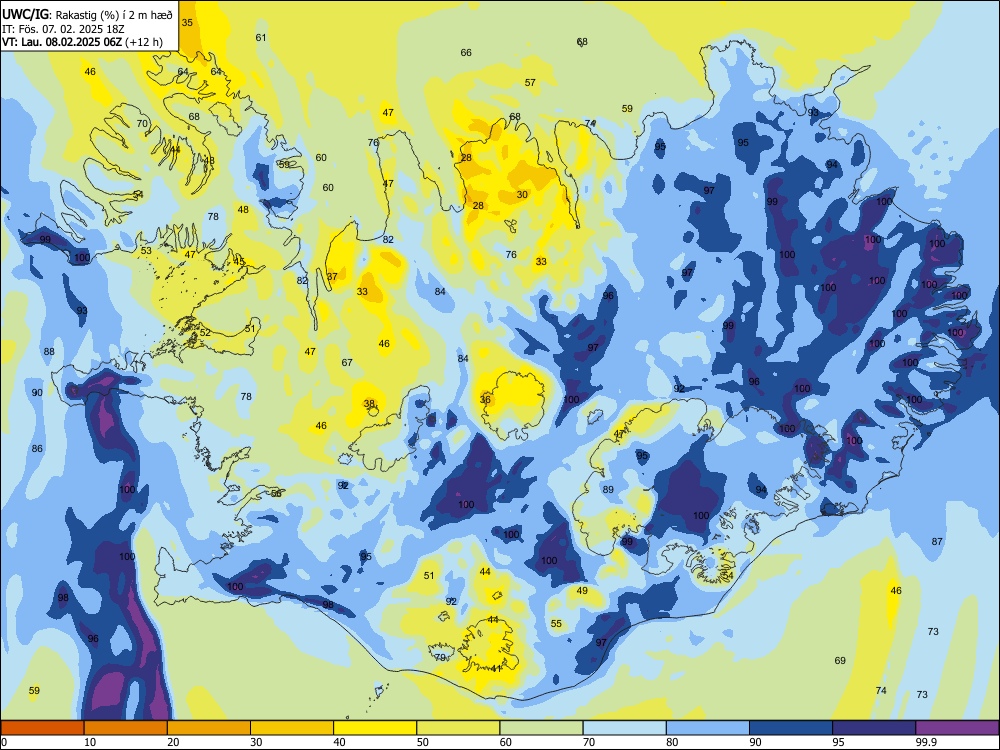The height and width of the screenshot is (750, 1000).
Task: Select the 90–95 dark blue legend swatch
Action: coord(791,728)
